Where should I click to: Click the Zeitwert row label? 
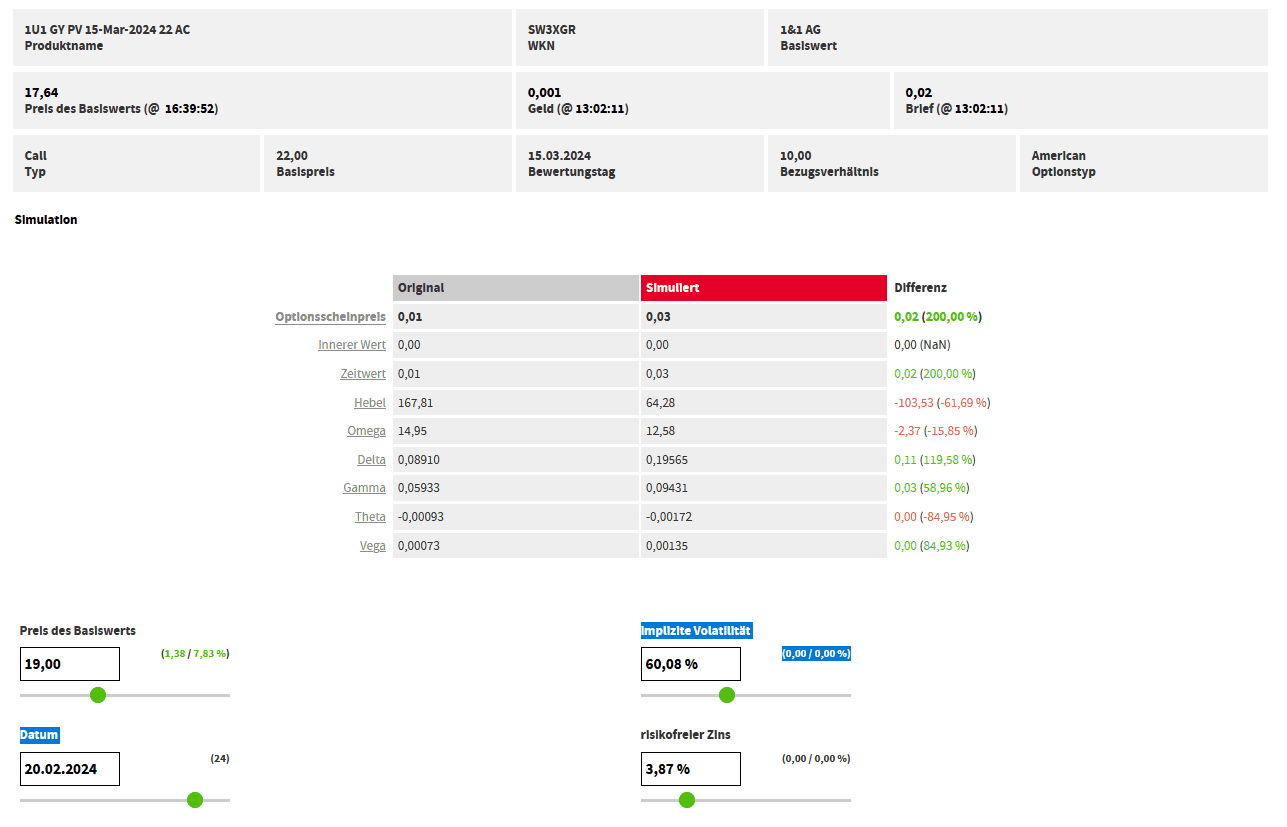(362, 374)
